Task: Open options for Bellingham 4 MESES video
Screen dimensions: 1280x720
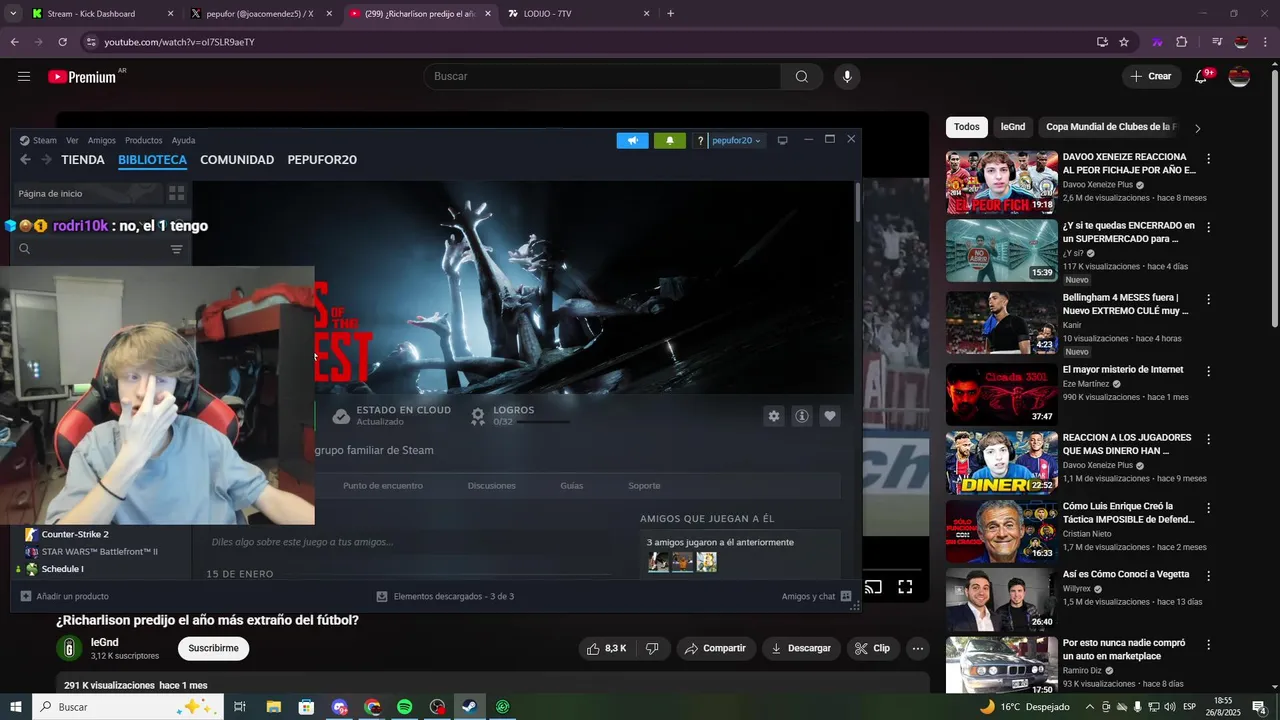Action: pyautogui.click(x=1208, y=299)
